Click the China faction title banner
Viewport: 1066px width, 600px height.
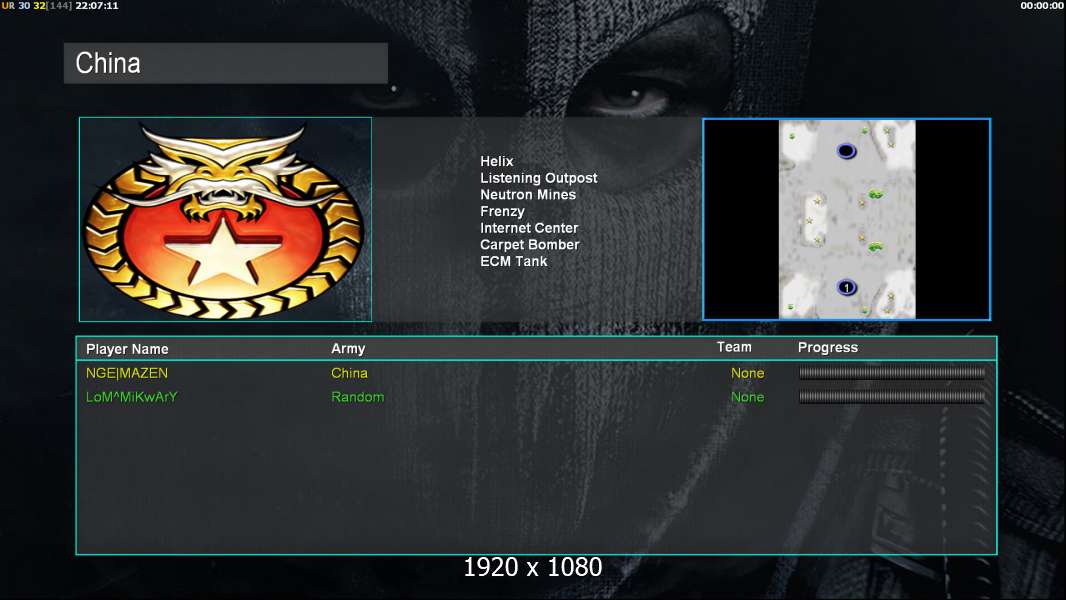coord(226,63)
